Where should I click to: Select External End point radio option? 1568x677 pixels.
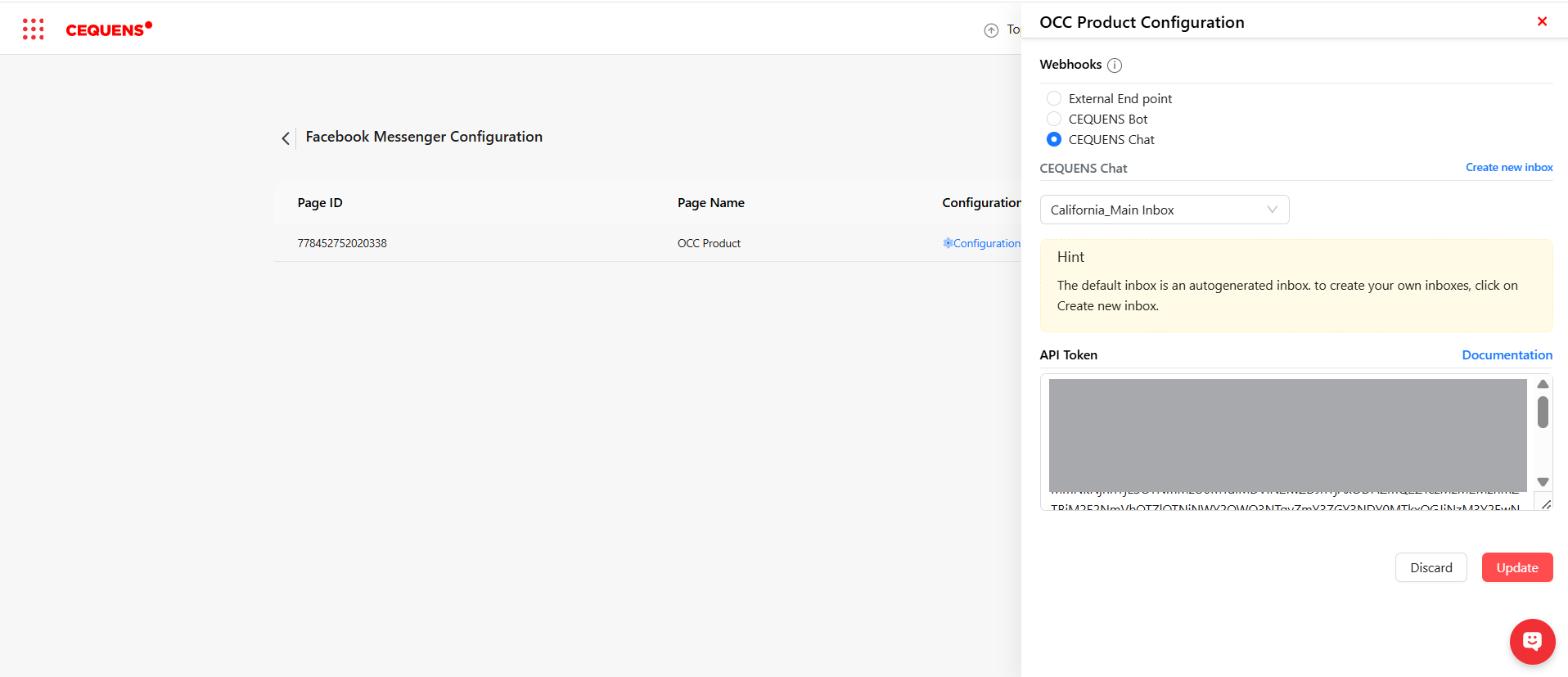pyautogui.click(x=1054, y=98)
